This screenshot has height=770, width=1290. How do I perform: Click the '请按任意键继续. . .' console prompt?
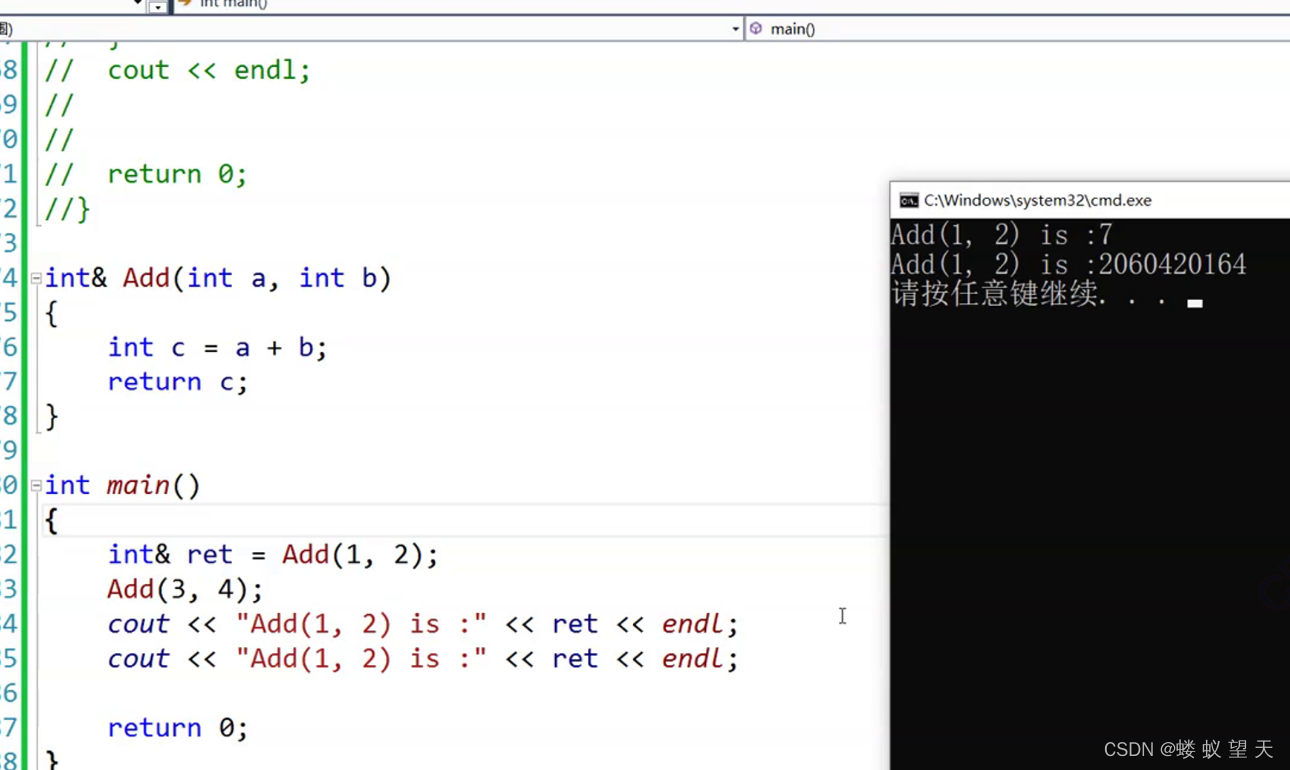click(1029, 295)
